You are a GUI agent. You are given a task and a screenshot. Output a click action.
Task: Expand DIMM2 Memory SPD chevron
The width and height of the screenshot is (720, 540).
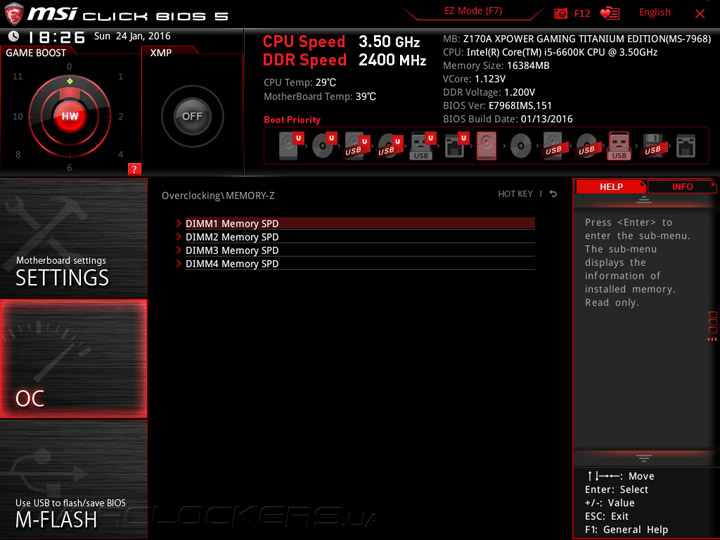tap(179, 237)
